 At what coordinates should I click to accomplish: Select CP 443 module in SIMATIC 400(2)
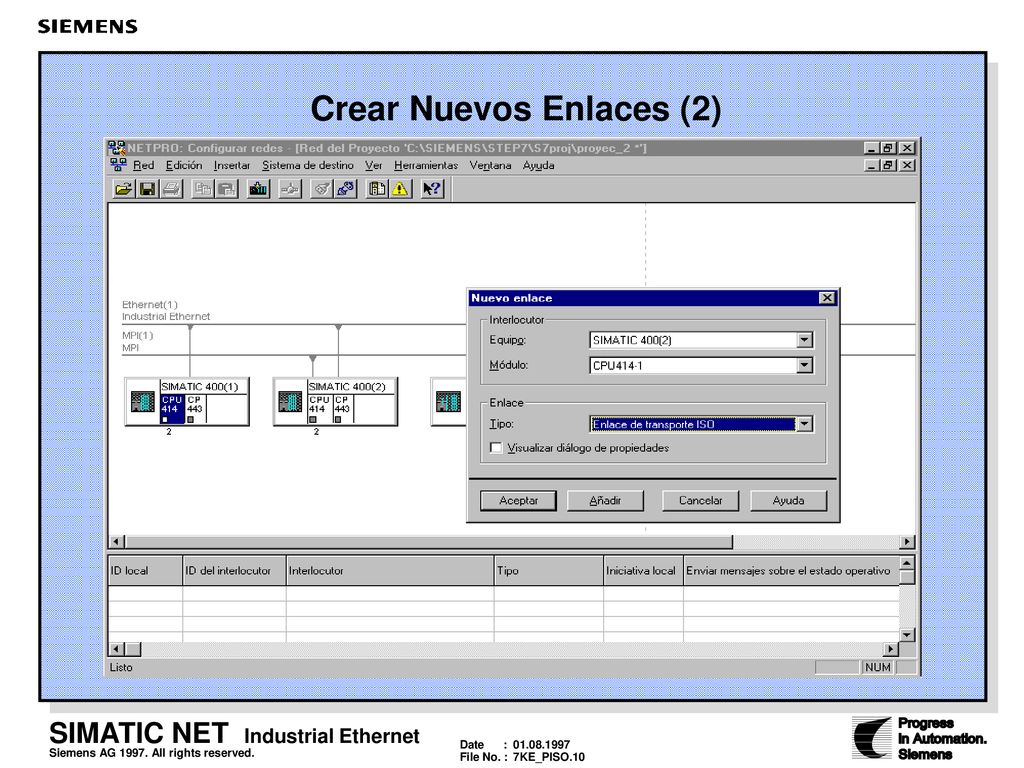click(x=343, y=409)
